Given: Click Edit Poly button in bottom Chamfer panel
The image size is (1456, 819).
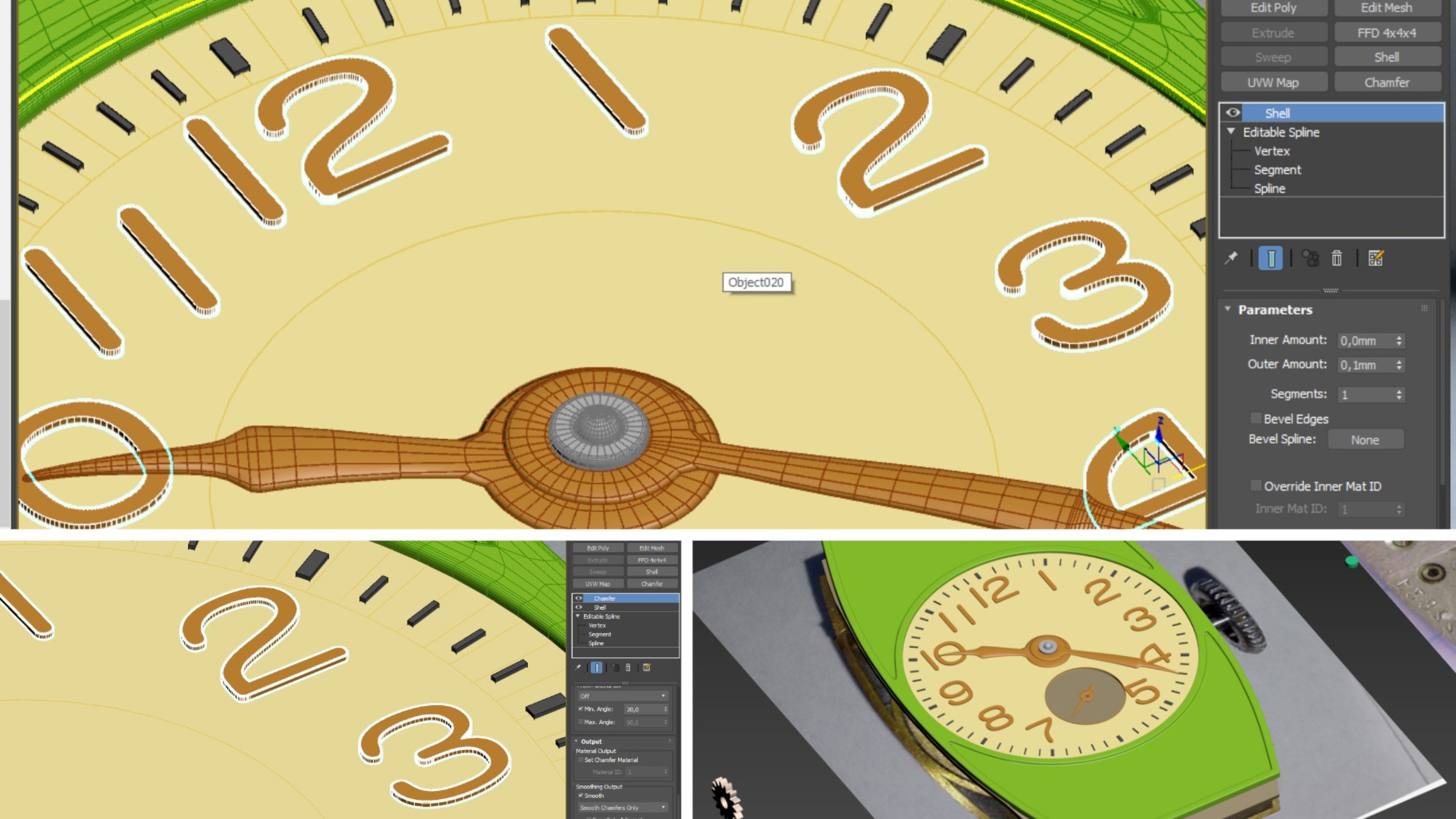Looking at the screenshot, I should pos(598,548).
